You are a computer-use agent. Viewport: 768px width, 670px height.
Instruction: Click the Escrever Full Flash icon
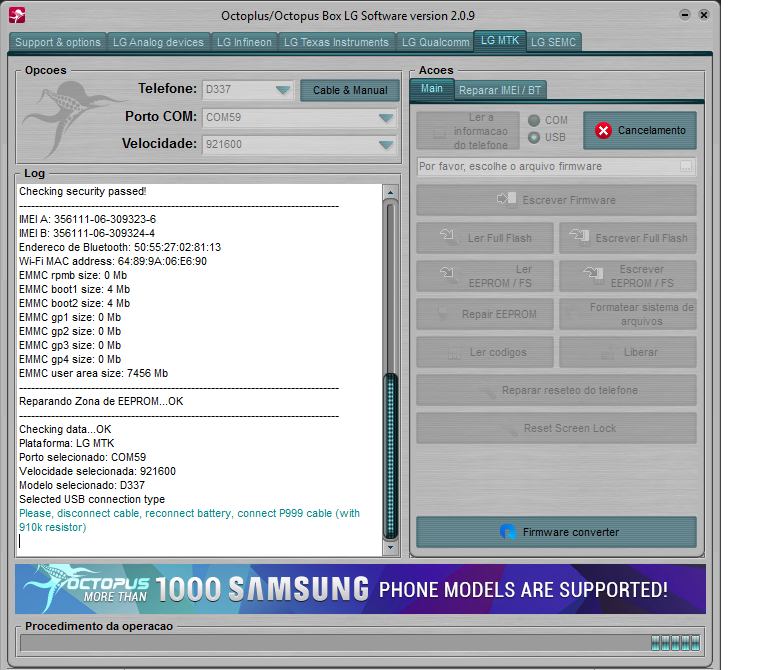(x=579, y=237)
